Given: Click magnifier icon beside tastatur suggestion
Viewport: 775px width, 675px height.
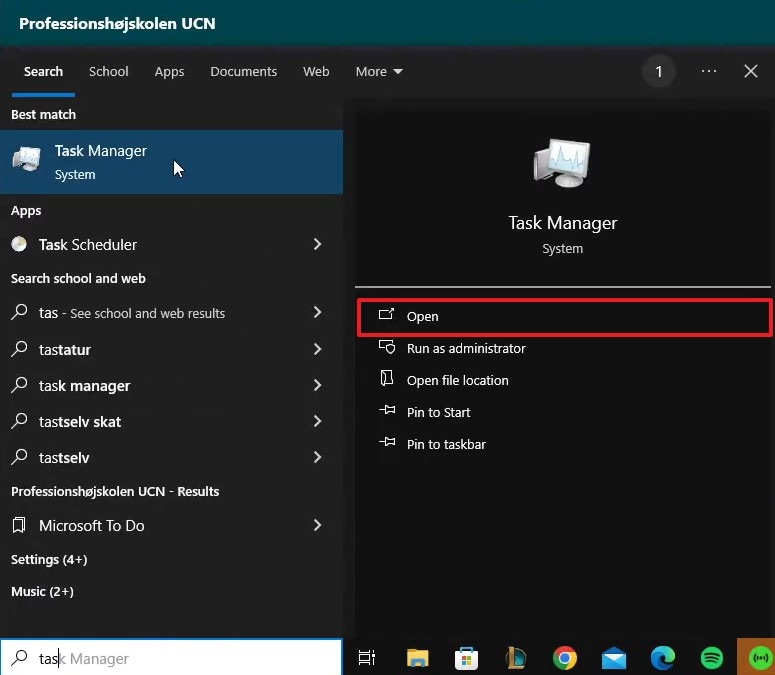Looking at the screenshot, I should coord(19,349).
